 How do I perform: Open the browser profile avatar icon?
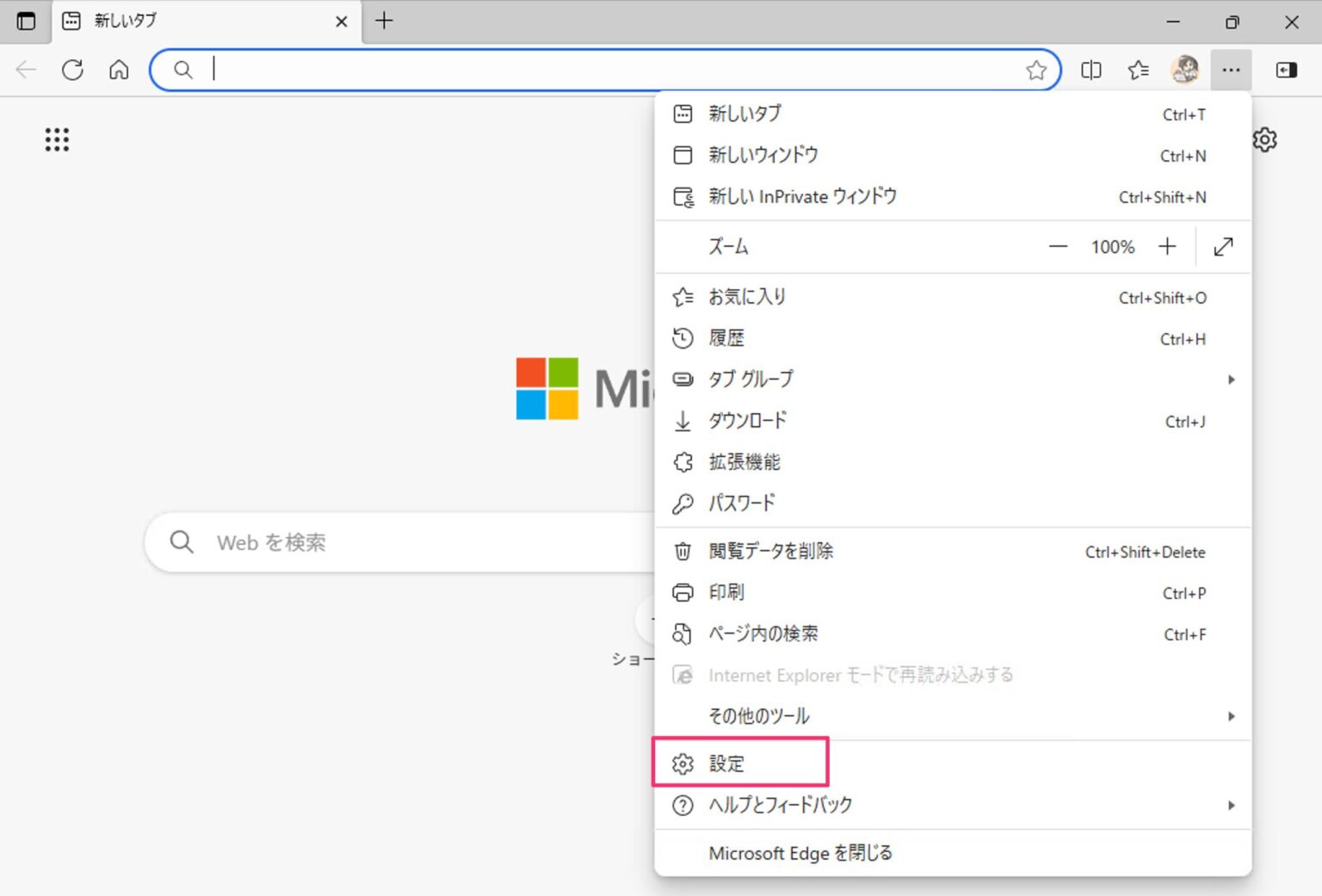coord(1185,70)
